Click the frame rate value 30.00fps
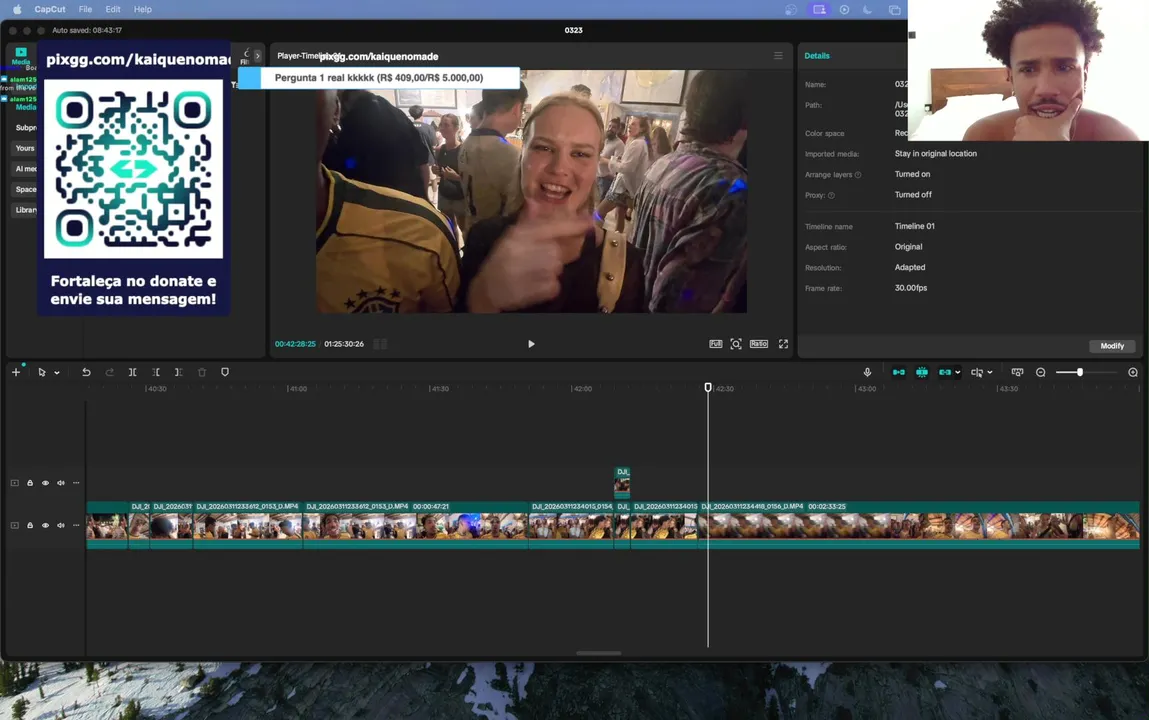Viewport: 1149px width, 720px height. point(911,288)
